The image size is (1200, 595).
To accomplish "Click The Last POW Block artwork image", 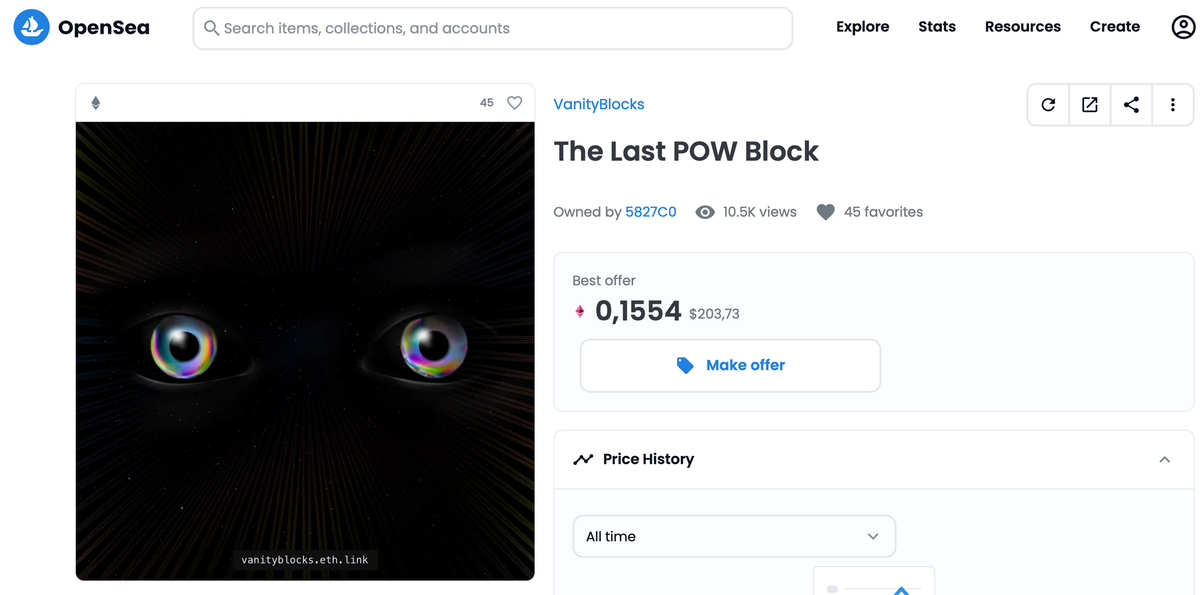I will [305, 351].
